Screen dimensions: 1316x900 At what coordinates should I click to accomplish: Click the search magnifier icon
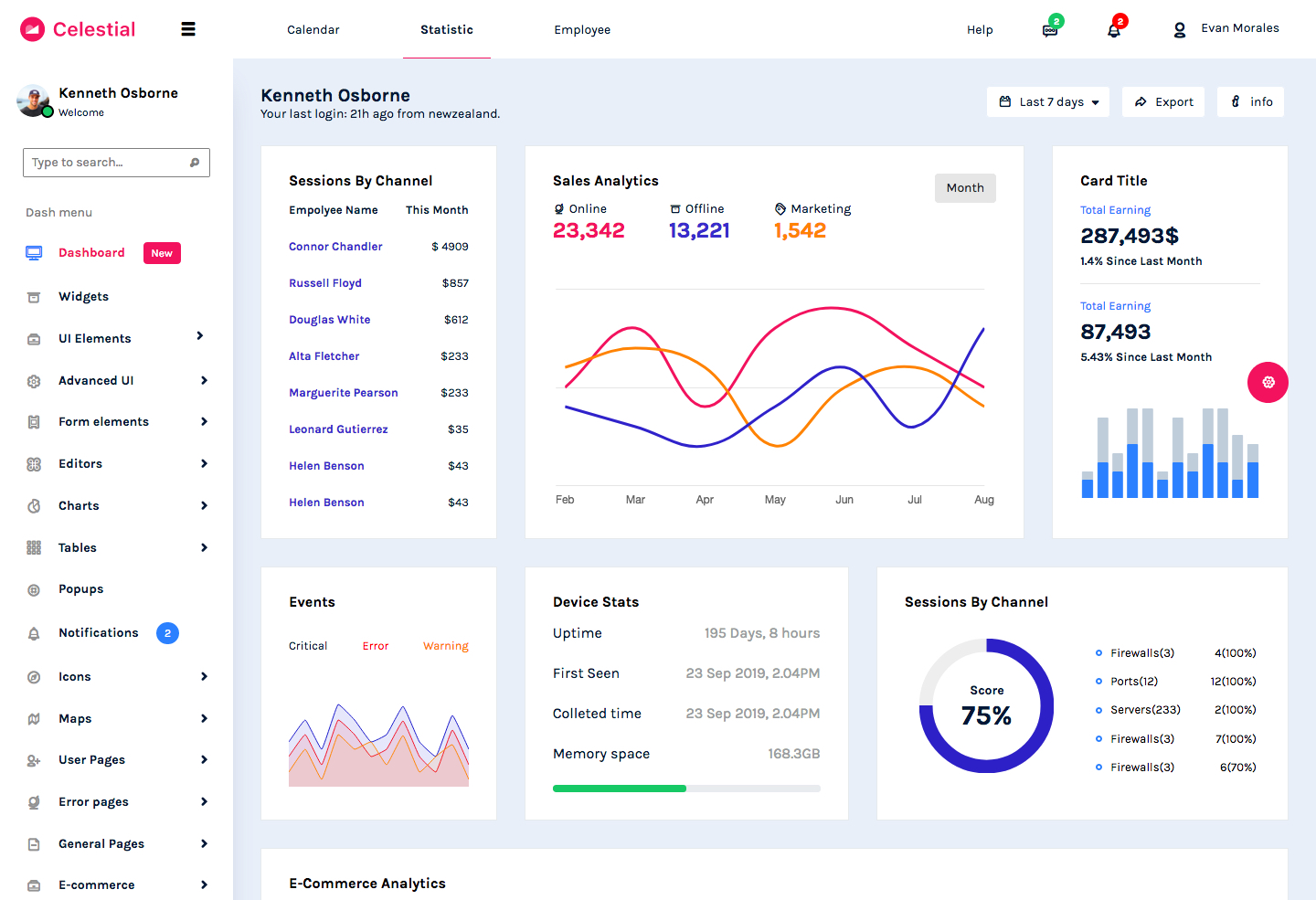[x=195, y=163]
